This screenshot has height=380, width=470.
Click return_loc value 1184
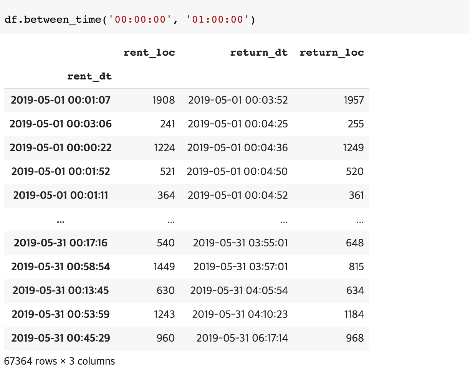point(354,314)
